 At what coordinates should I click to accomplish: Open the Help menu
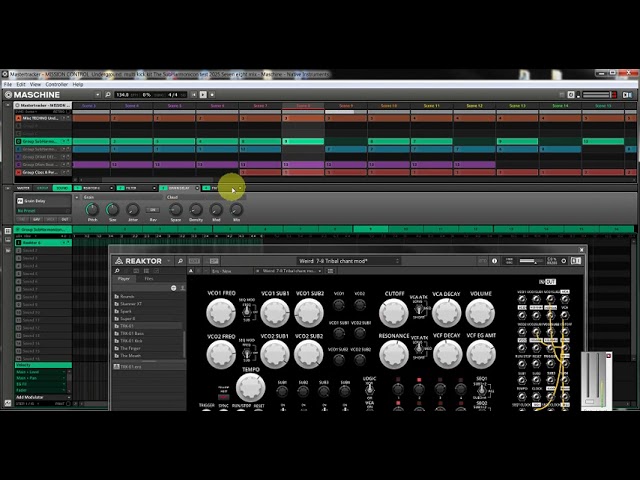[78, 84]
